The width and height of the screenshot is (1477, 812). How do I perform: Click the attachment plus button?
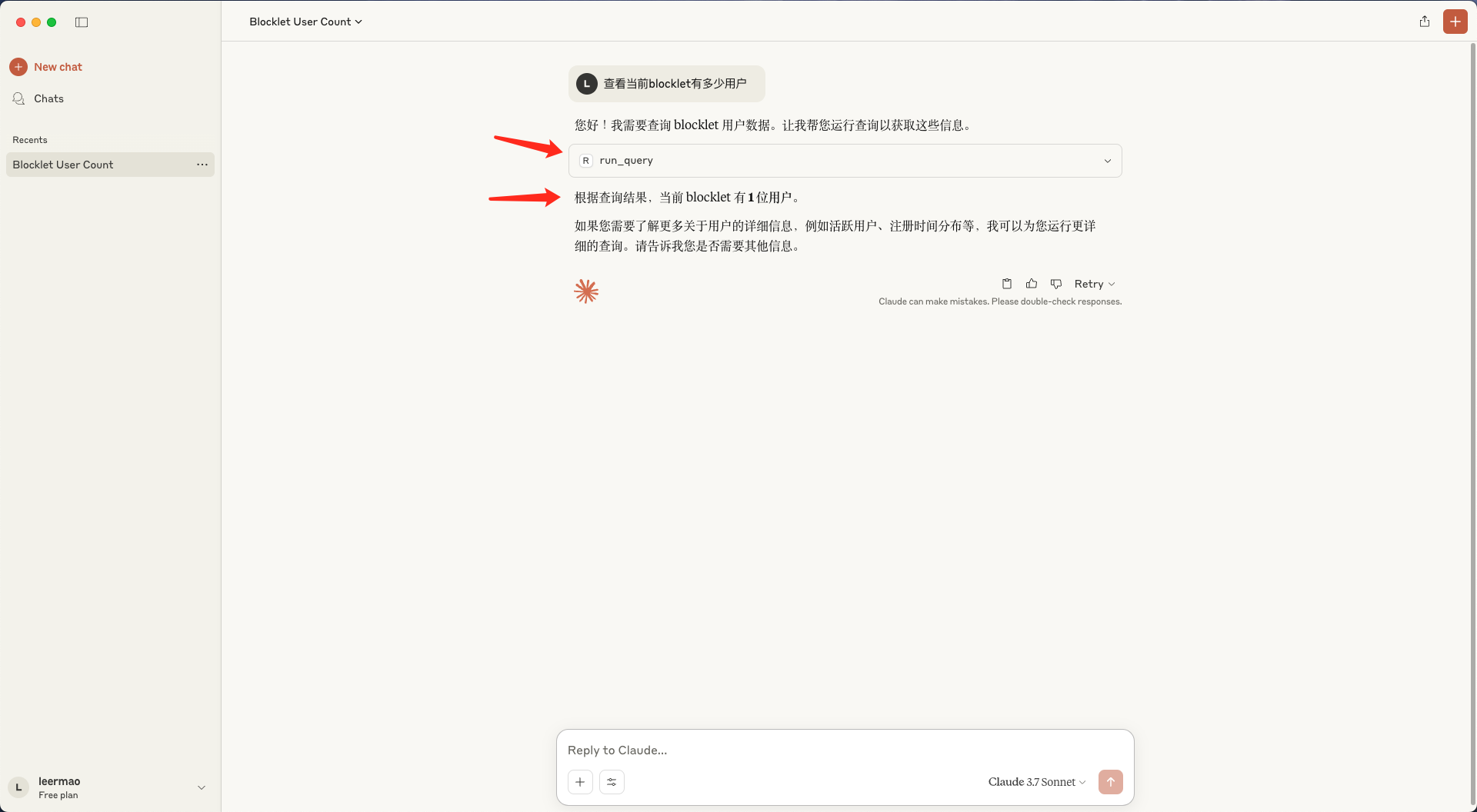click(580, 782)
